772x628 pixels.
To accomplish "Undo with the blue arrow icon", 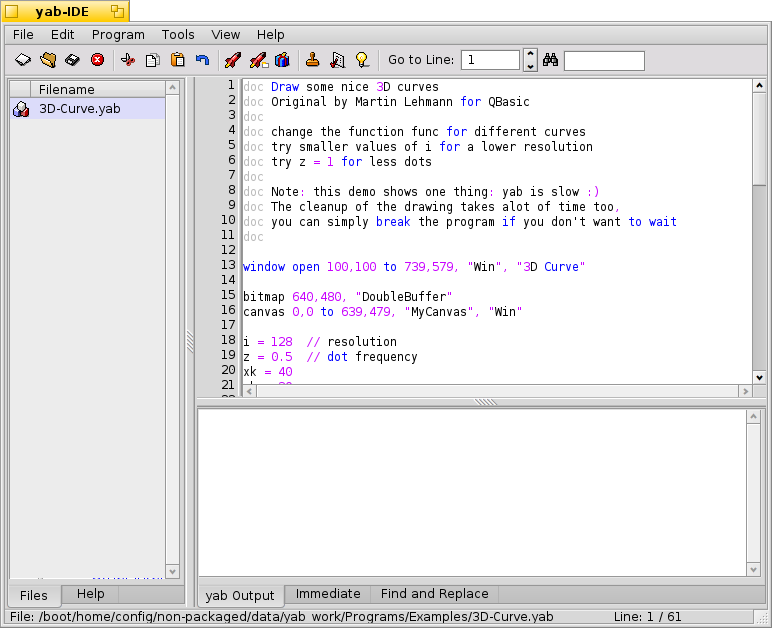I will coord(202,60).
